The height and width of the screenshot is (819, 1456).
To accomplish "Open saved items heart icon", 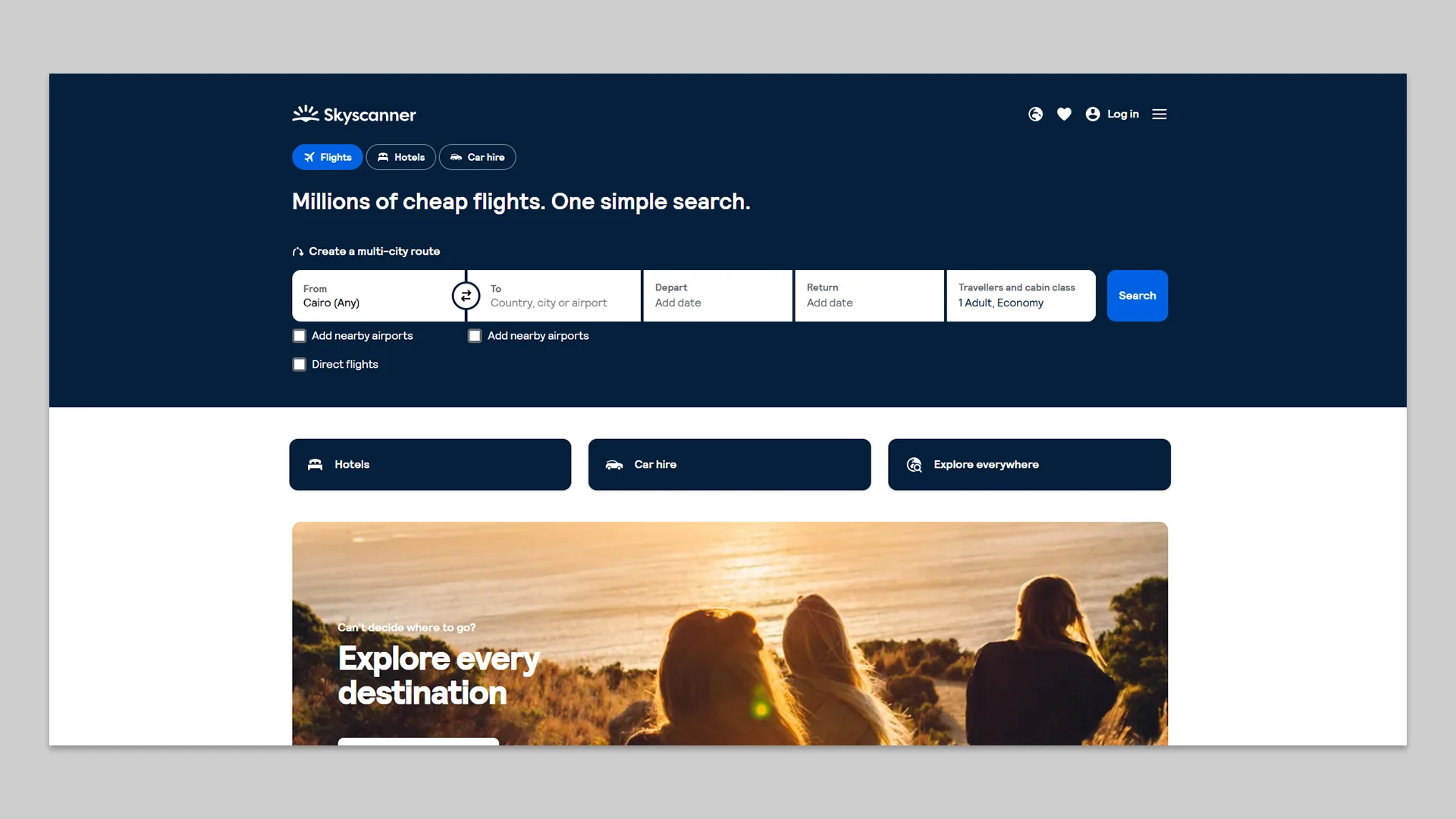I will tap(1064, 115).
